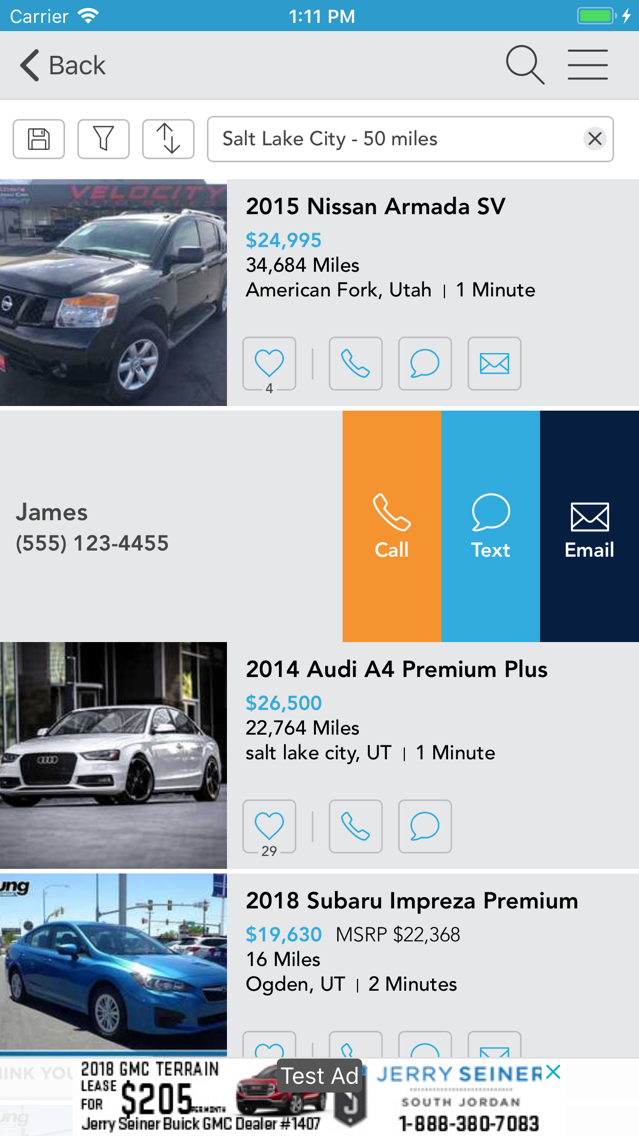Open the hamburger menu

(588, 65)
